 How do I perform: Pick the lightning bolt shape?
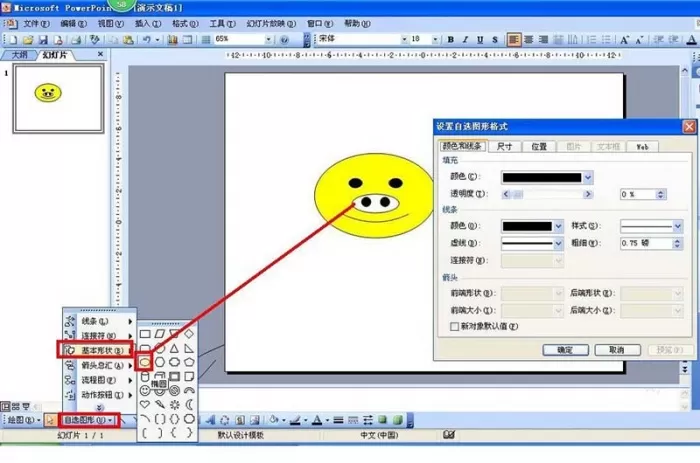[160, 405]
